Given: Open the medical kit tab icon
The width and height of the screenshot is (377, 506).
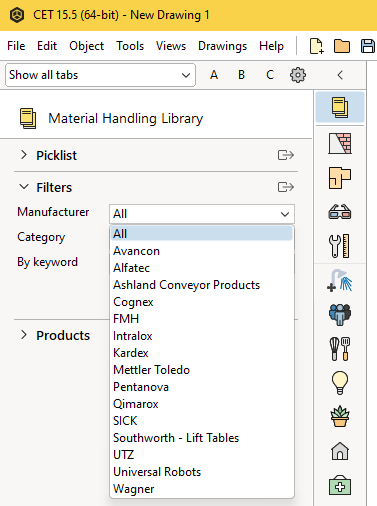Looking at the screenshot, I should (340, 485).
